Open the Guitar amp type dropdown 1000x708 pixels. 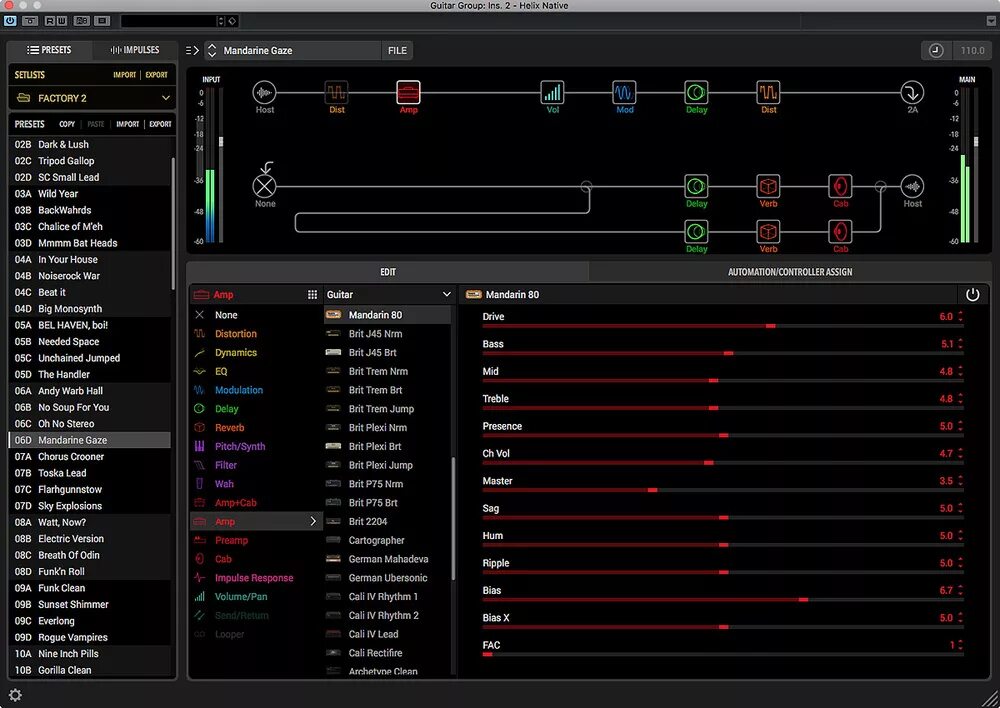point(388,295)
